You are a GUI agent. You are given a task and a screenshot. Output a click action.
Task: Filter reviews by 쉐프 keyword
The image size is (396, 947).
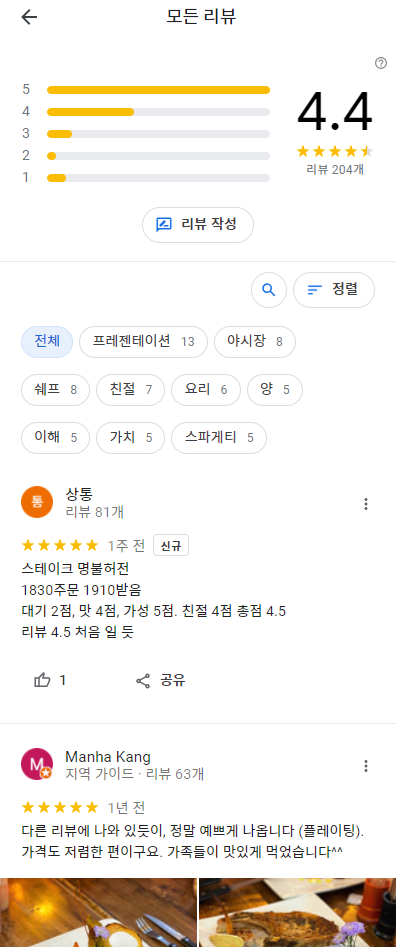[56, 390]
